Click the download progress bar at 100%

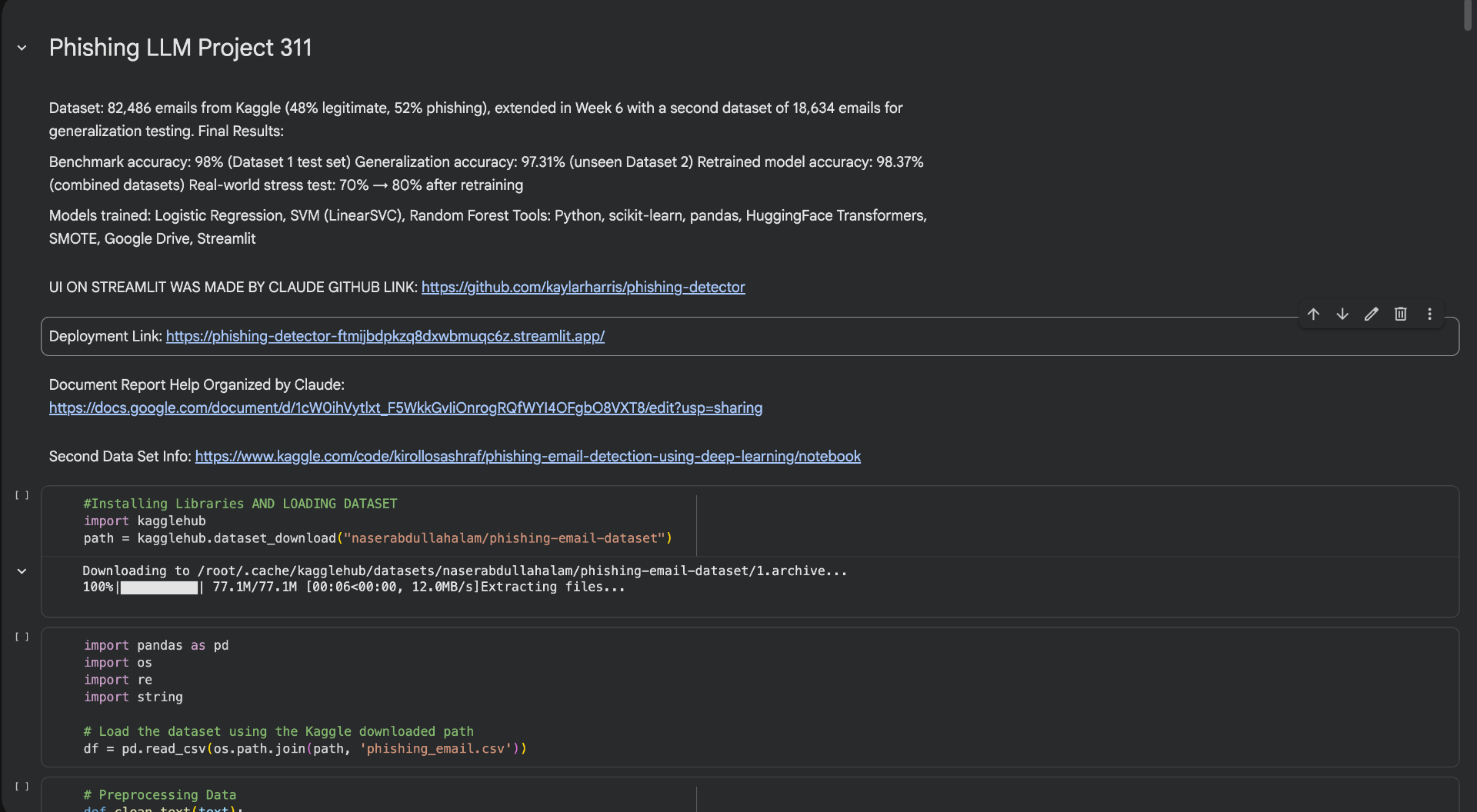pyautogui.click(x=159, y=587)
